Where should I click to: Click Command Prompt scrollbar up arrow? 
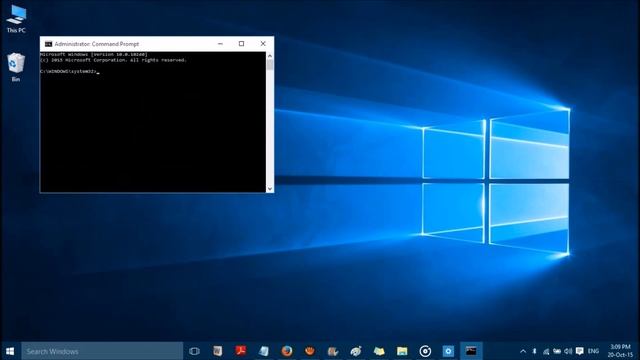point(270,56)
